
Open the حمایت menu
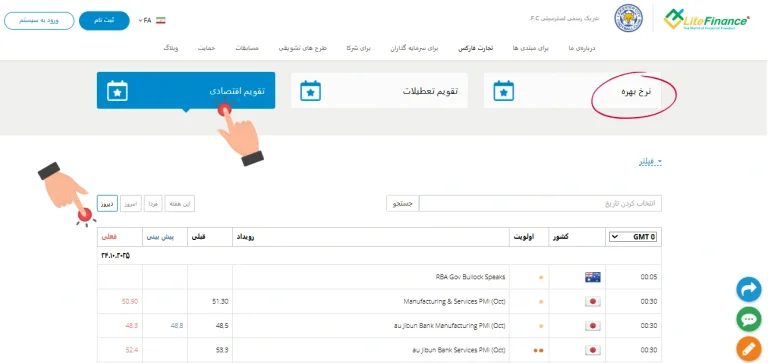point(206,48)
